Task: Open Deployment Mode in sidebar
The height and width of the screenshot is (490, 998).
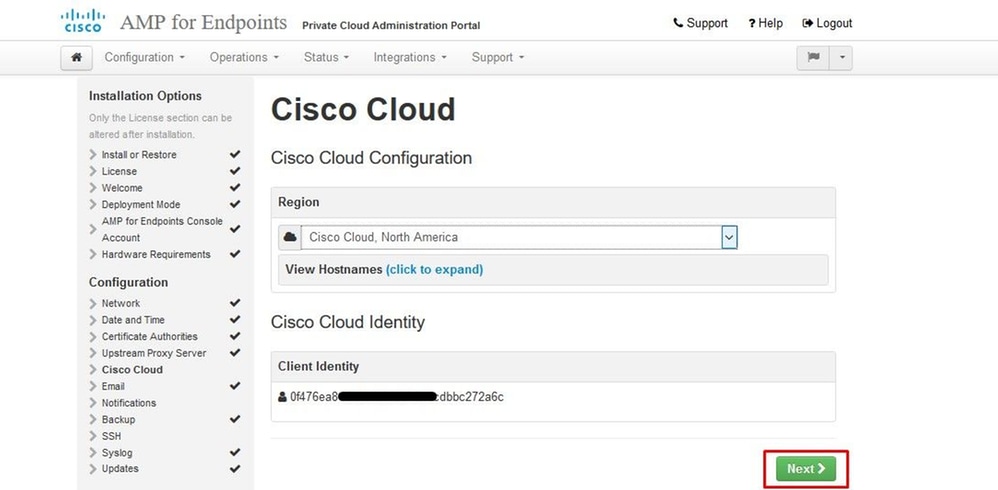Action: pyautogui.click(x=141, y=204)
